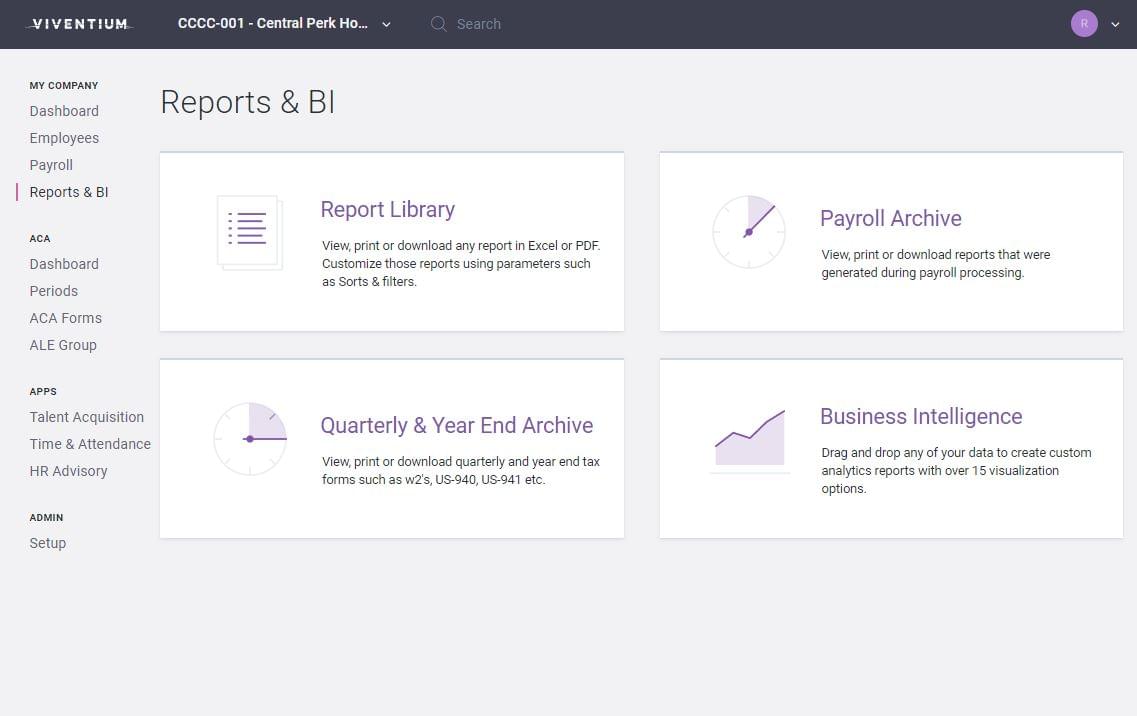This screenshot has width=1137, height=716.
Task: Click Payroll Archive description text
Action: (935, 263)
